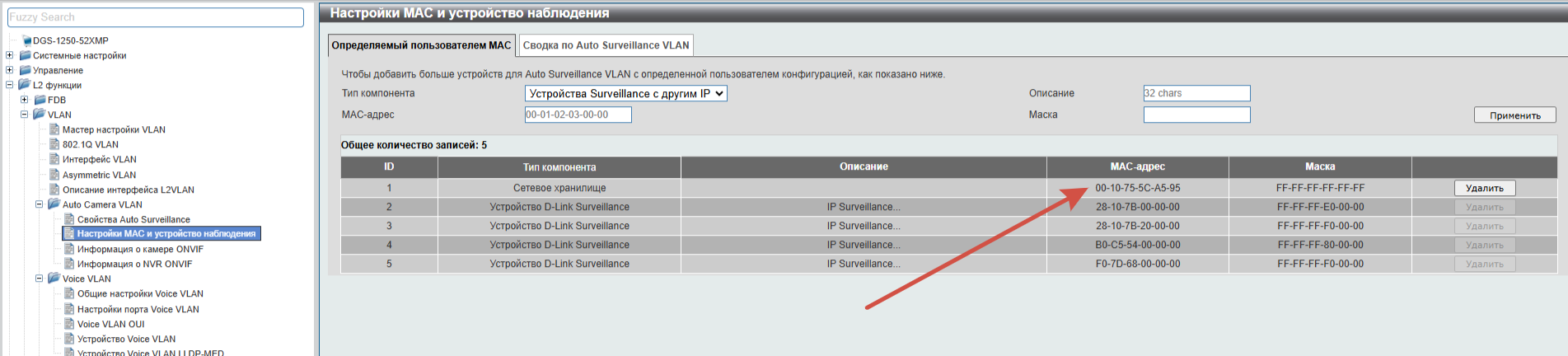Focus the Описание text field
Screen dimensions: 1568x356
pos(1196,94)
